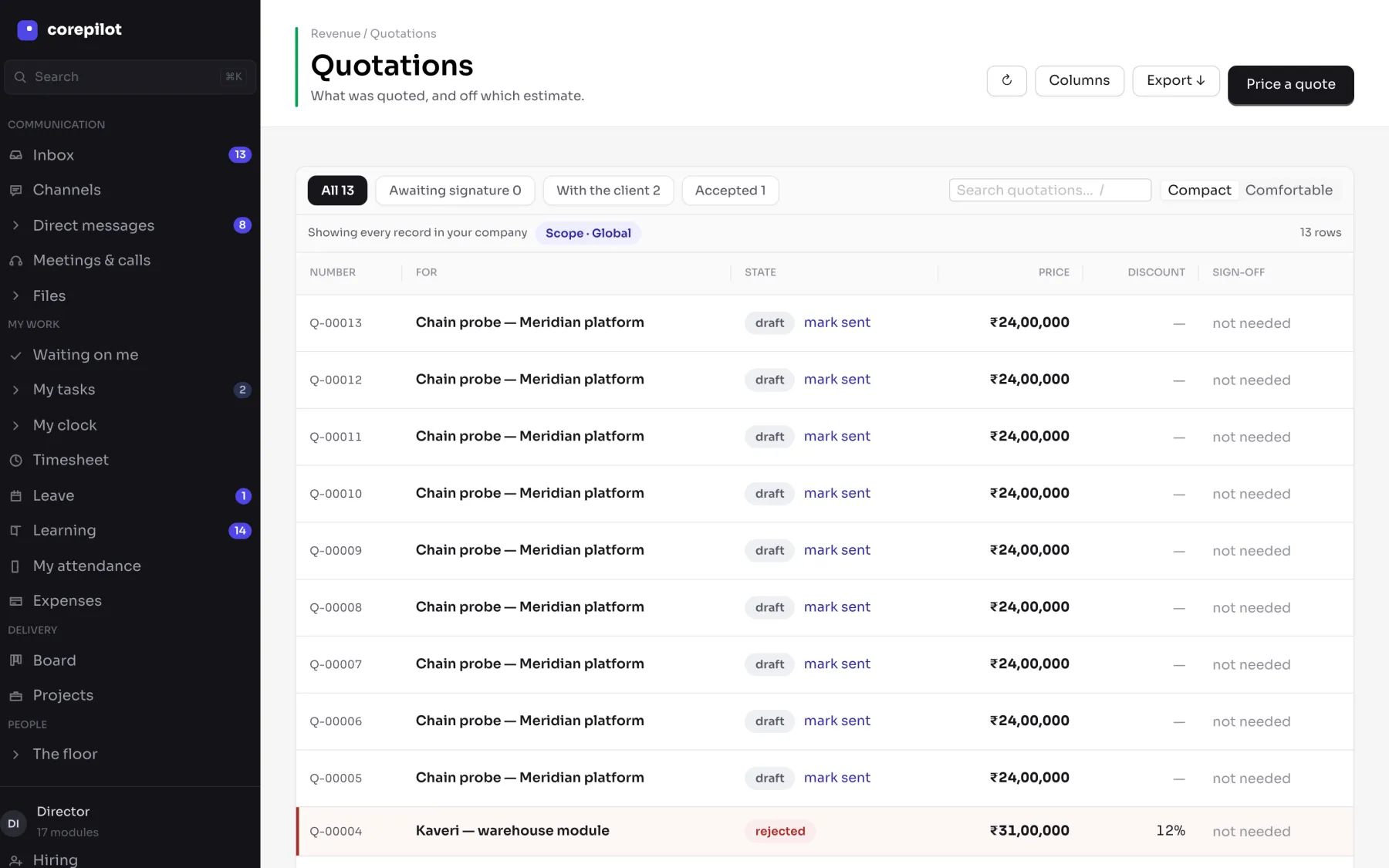Click mark sent for Q-00012
The image size is (1389, 868).
(836, 380)
